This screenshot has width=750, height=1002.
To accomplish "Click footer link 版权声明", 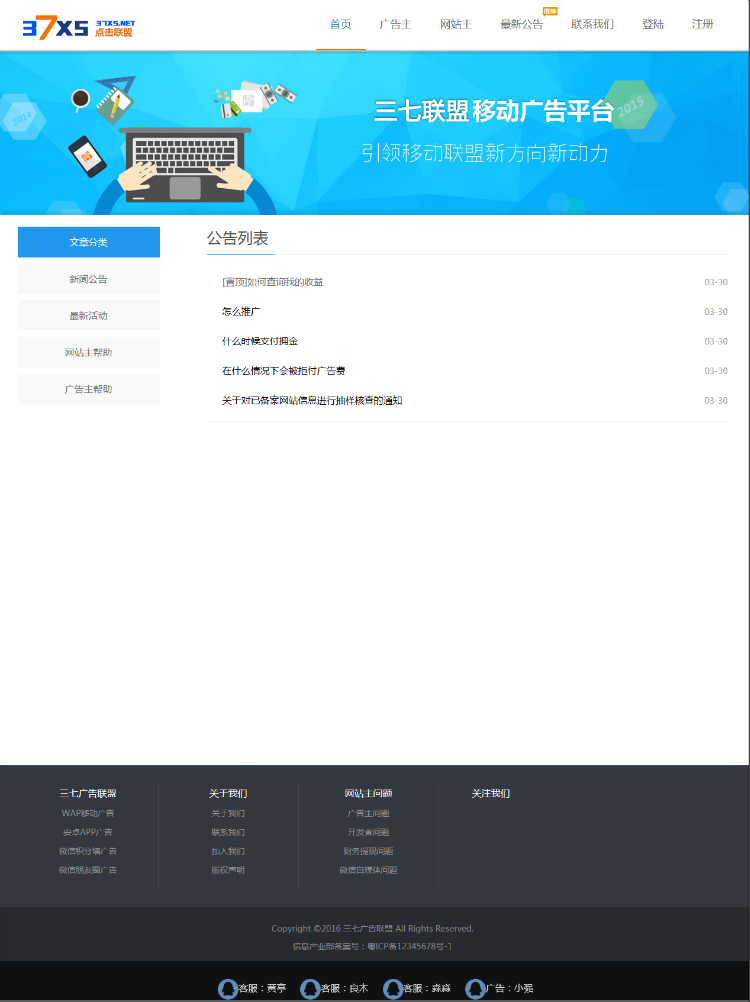I will pyautogui.click(x=228, y=870).
